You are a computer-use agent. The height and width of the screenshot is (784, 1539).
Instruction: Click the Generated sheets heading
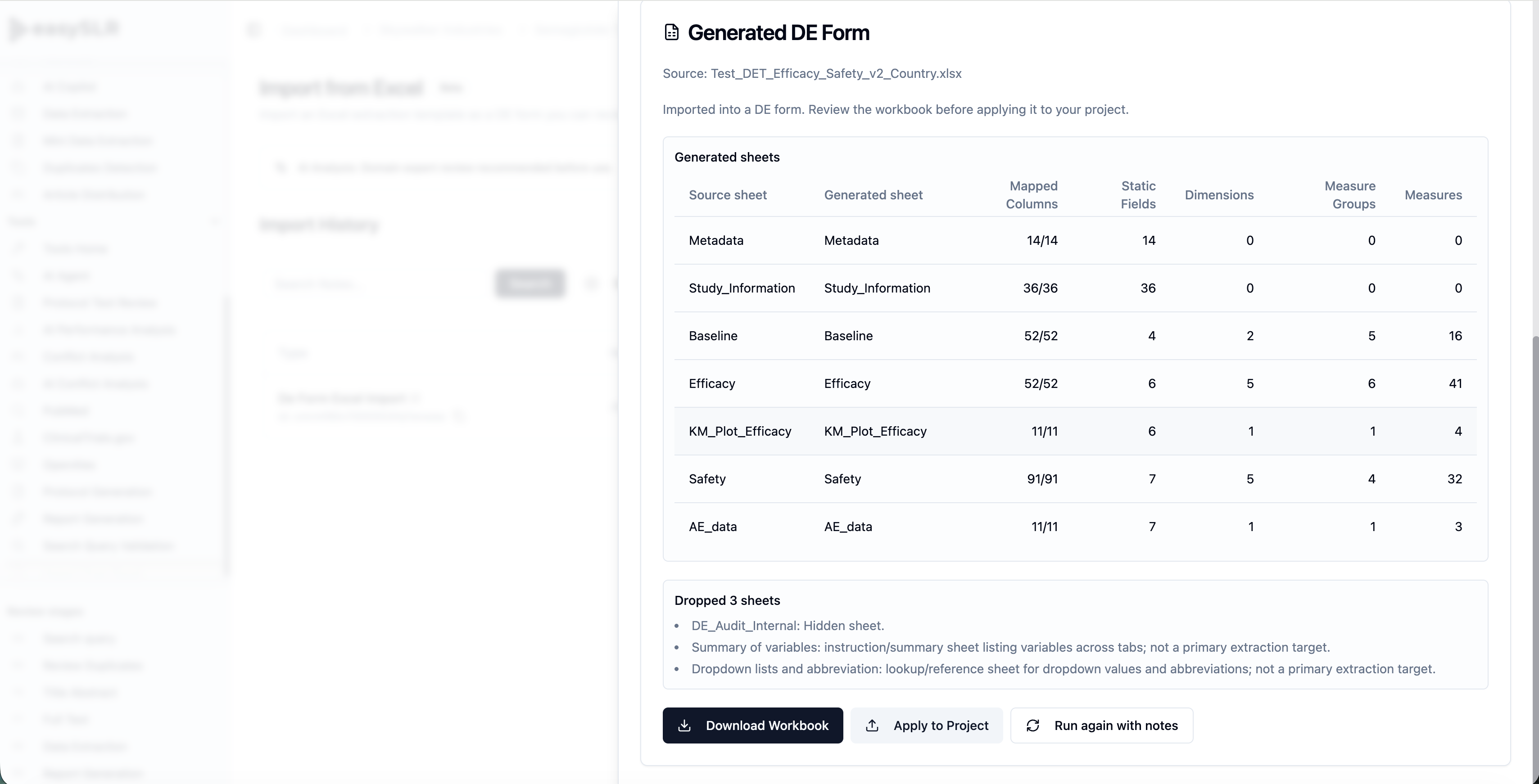(x=727, y=157)
